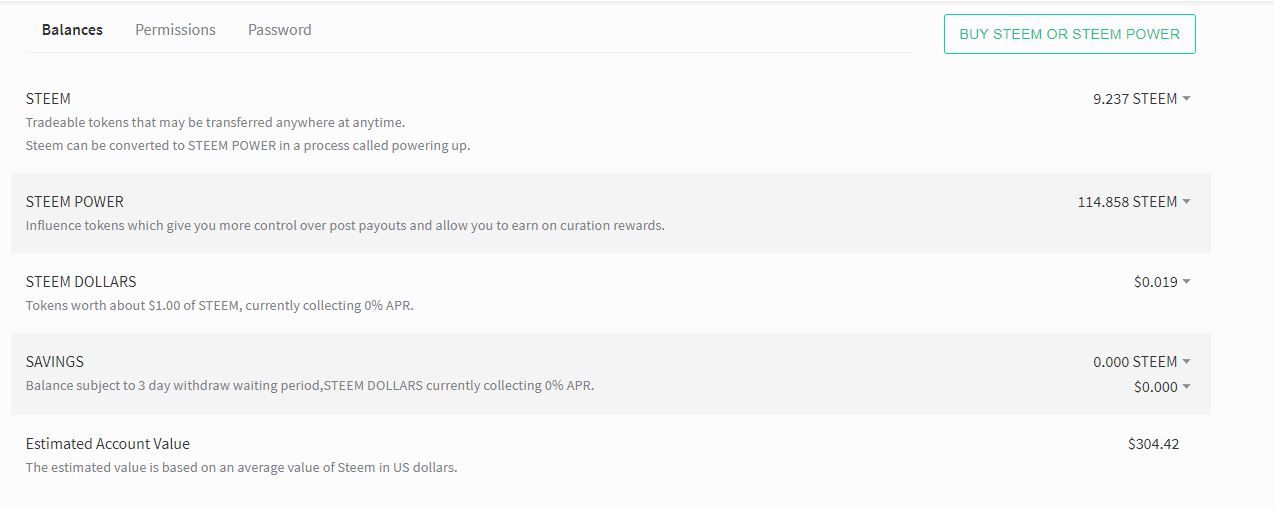The height and width of the screenshot is (510, 1274).
Task: Click the 'average value of Steem' description
Action: [x=241, y=467]
